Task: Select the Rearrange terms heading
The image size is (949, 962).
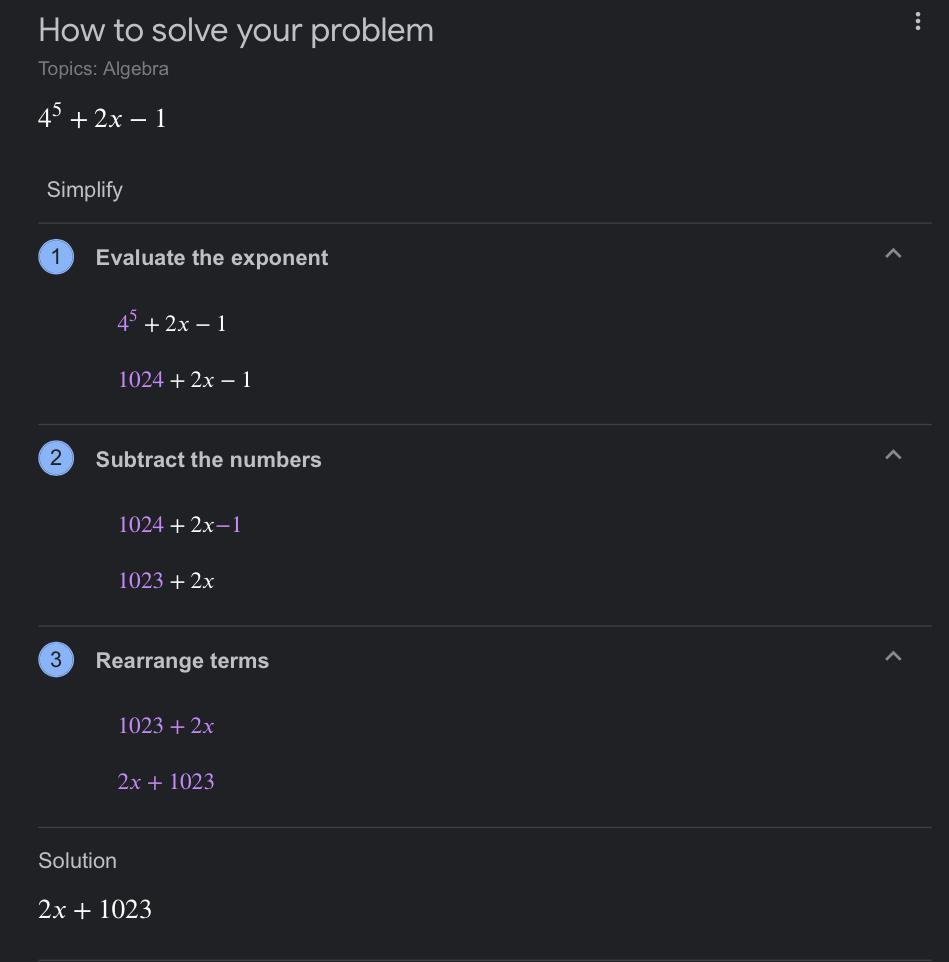Action: point(182,661)
